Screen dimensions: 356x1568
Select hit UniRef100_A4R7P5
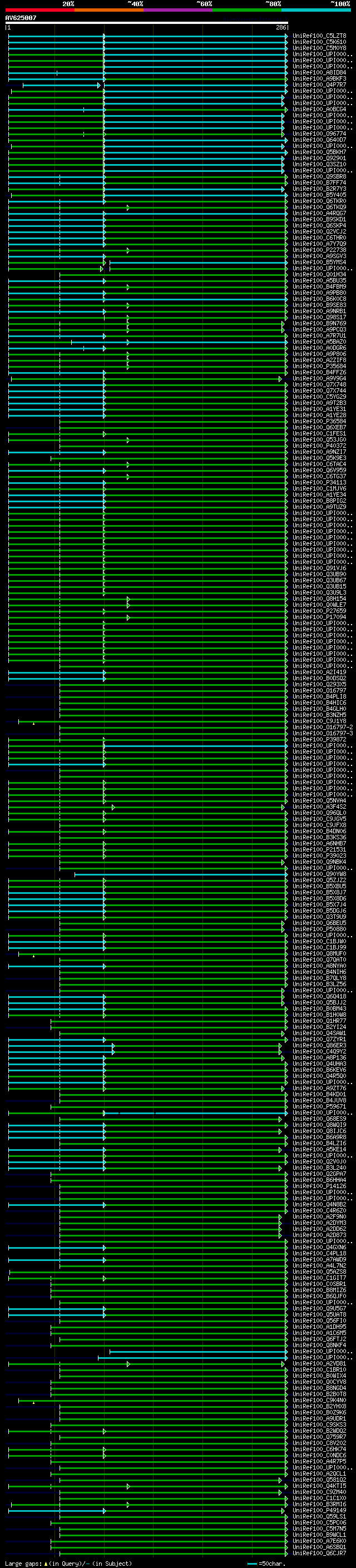pyautogui.click(x=319, y=1461)
